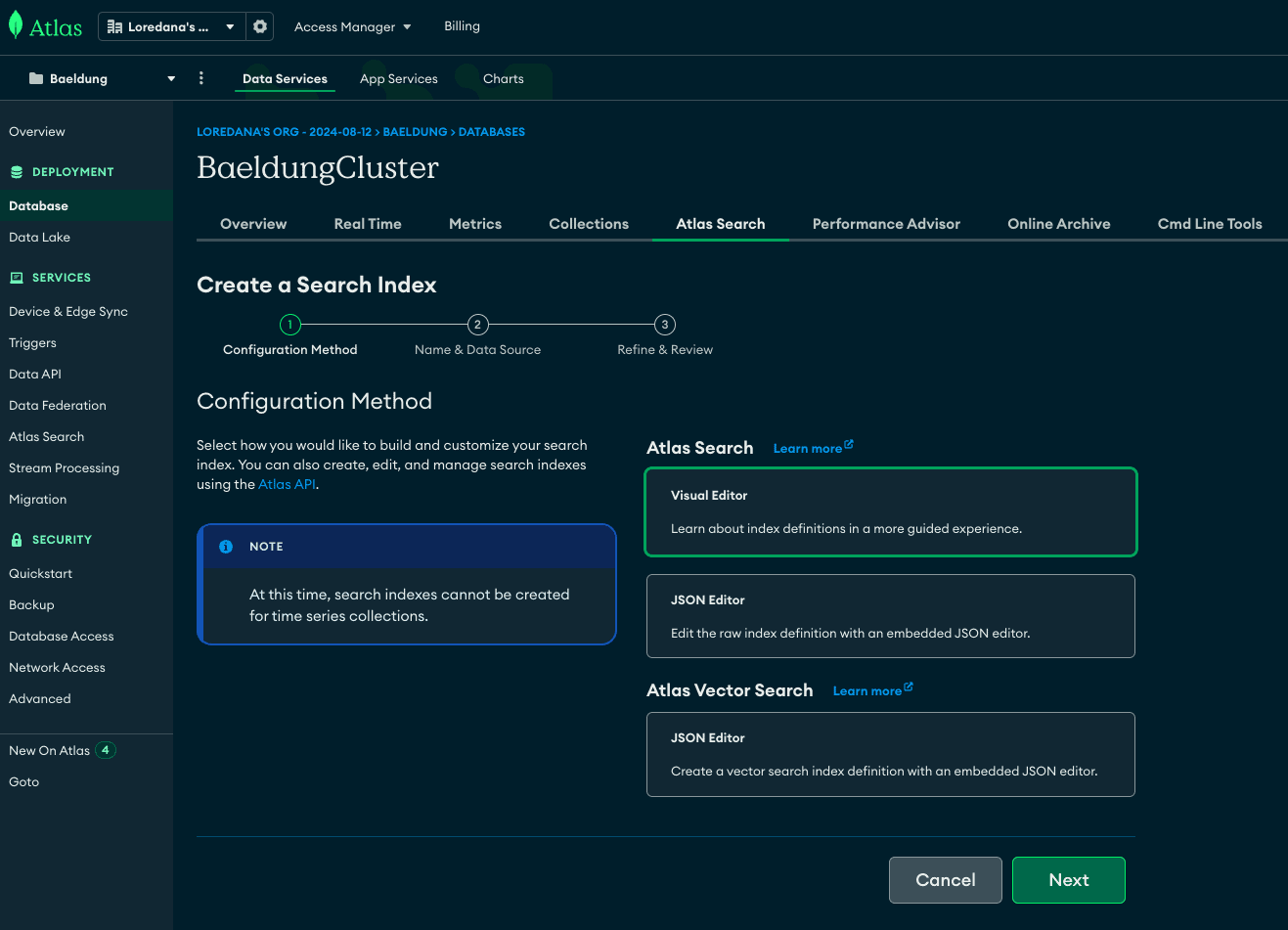Open New On Atlas in sidebar
Screen dimensions: 1288x930
(49, 751)
